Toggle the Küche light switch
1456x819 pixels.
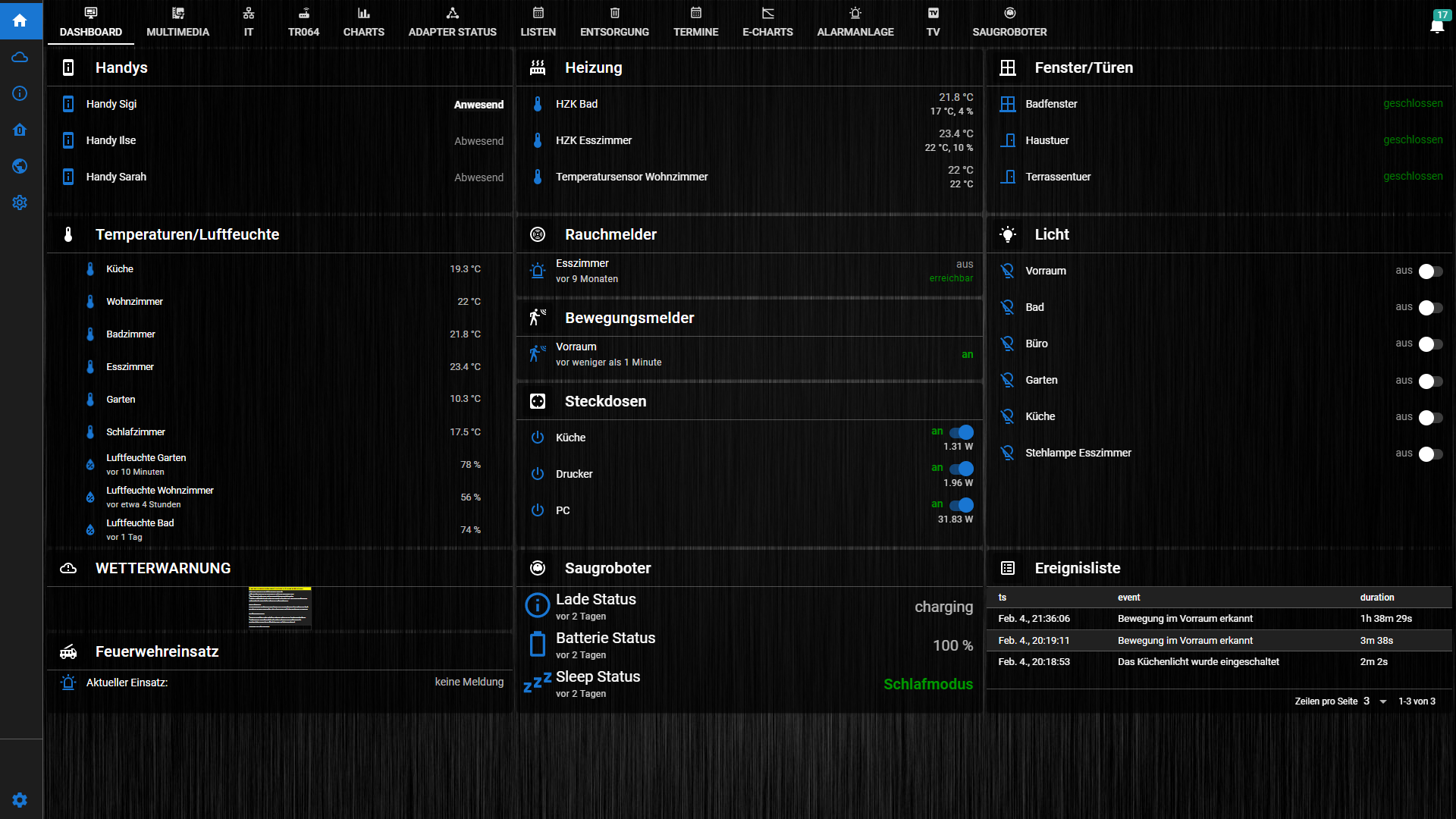coord(1430,418)
